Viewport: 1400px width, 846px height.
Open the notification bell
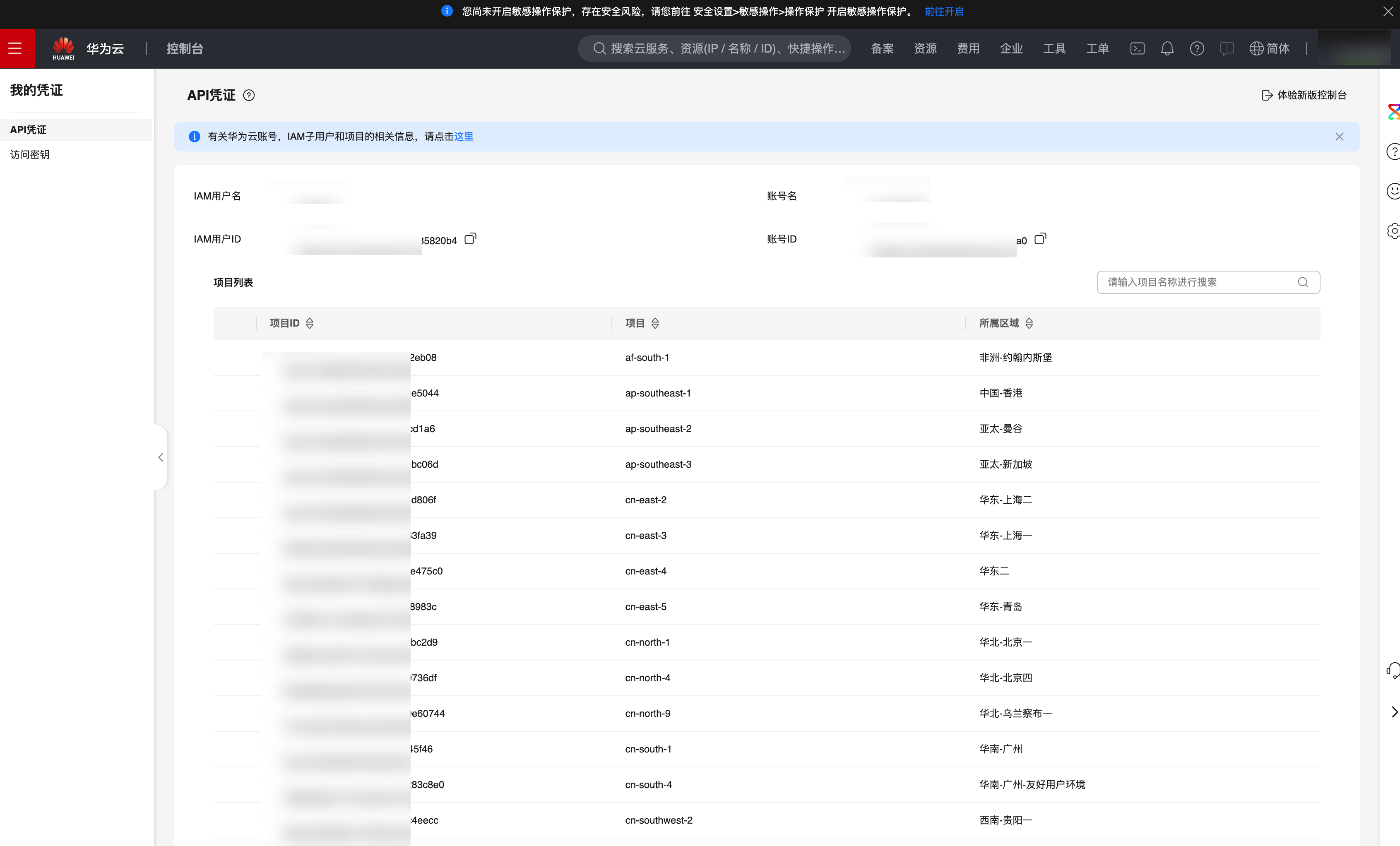coord(1167,48)
